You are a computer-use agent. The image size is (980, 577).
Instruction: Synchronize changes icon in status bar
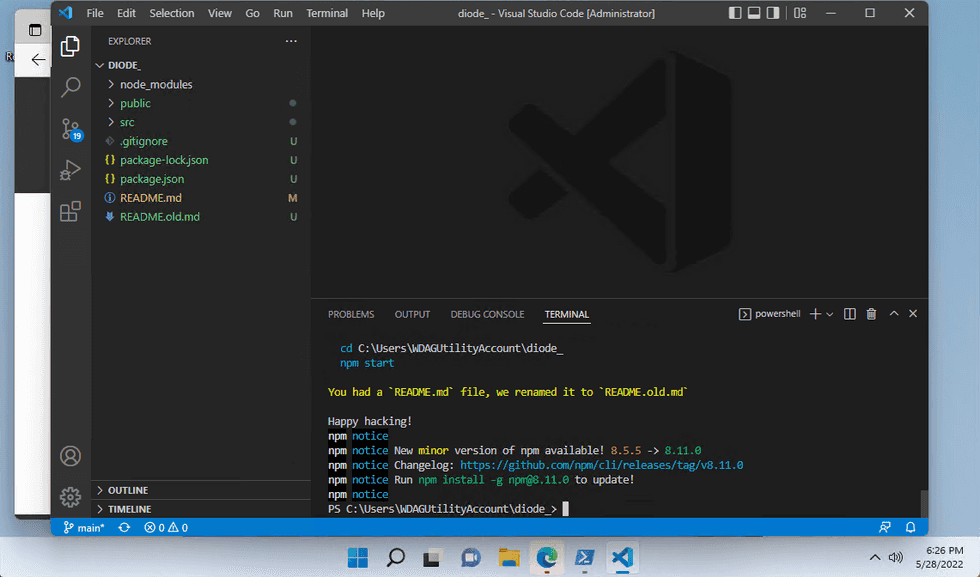(124, 528)
